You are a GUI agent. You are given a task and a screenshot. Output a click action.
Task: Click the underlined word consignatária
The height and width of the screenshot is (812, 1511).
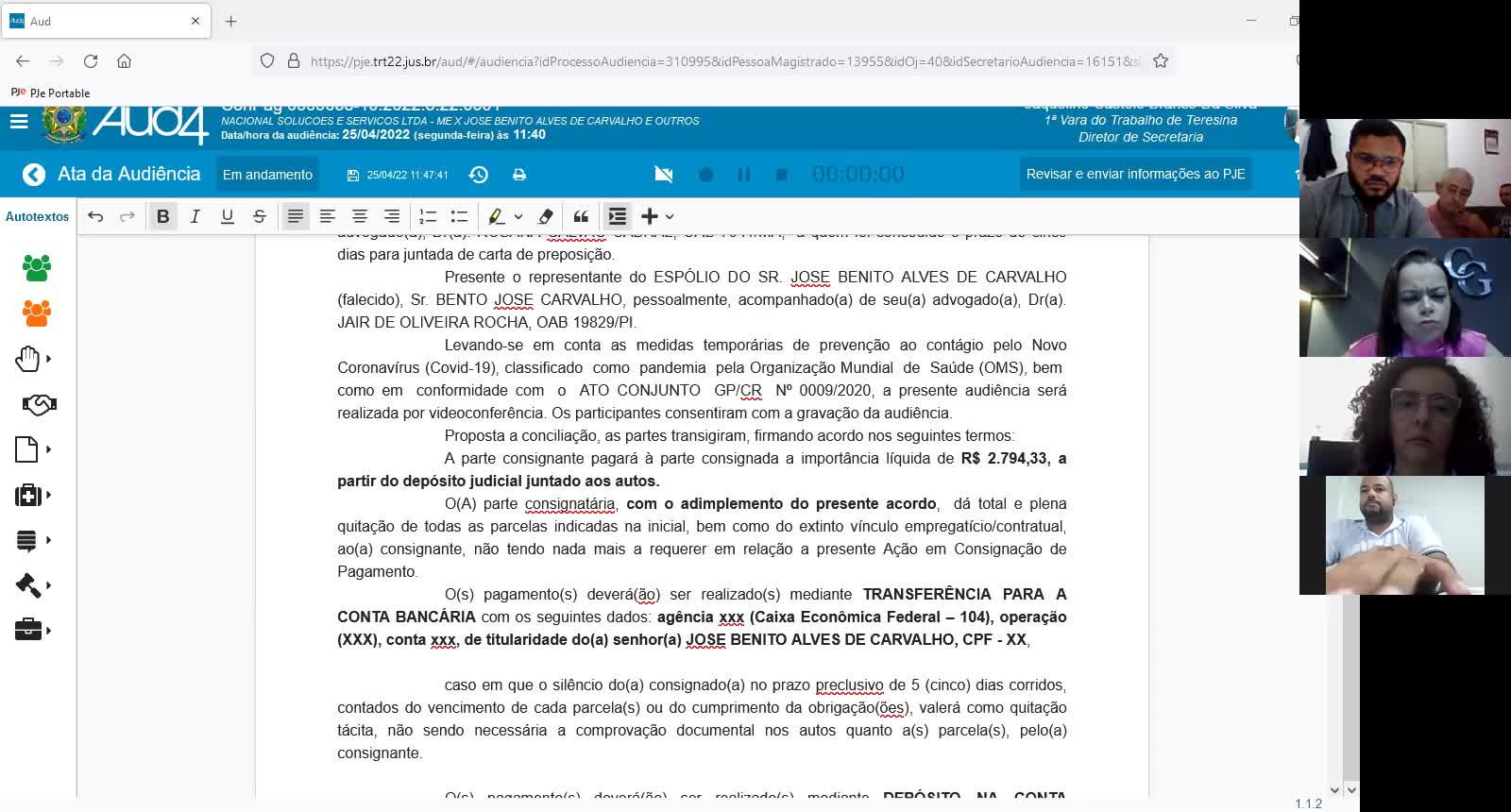569,503
